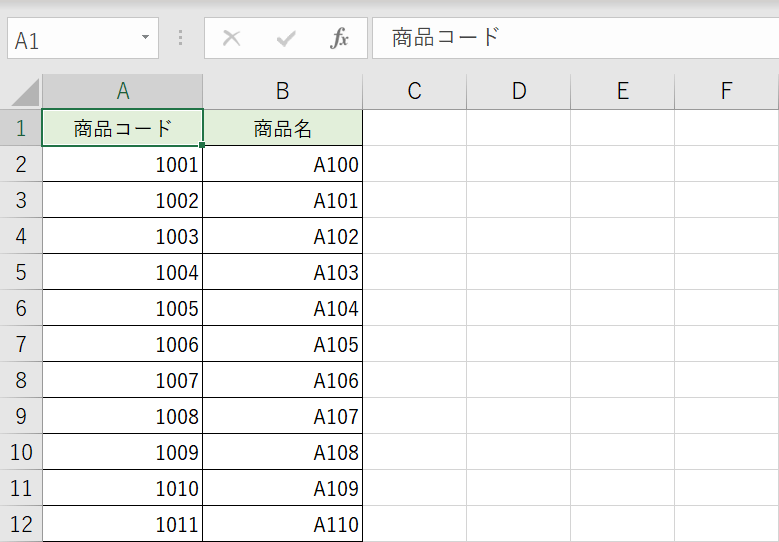Click the cell with value 1004
Image resolution: width=779 pixels, height=542 pixels.
coord(123,272)
